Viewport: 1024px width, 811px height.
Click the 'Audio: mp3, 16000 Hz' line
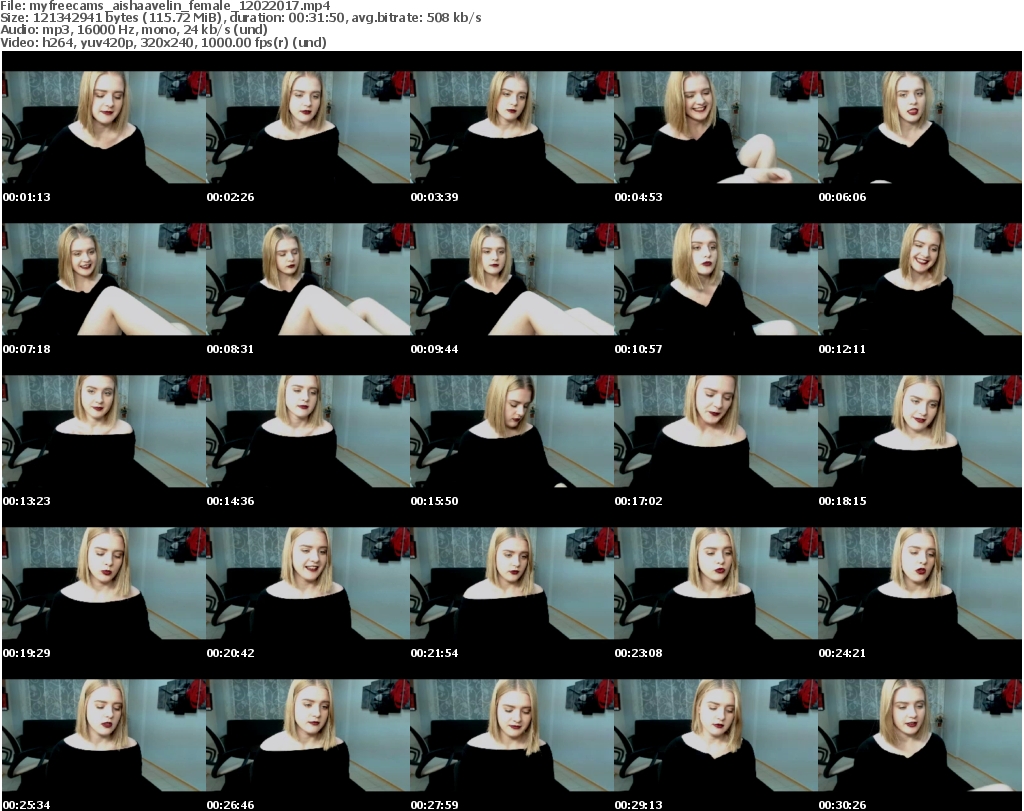tap(134, 30)
